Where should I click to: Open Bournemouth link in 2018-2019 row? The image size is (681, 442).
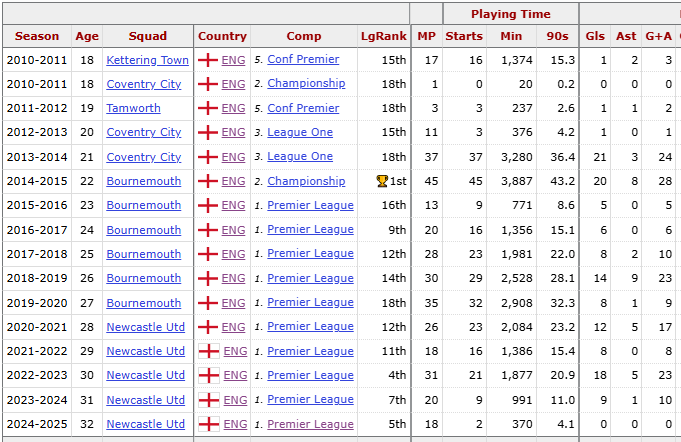[144, 278]
